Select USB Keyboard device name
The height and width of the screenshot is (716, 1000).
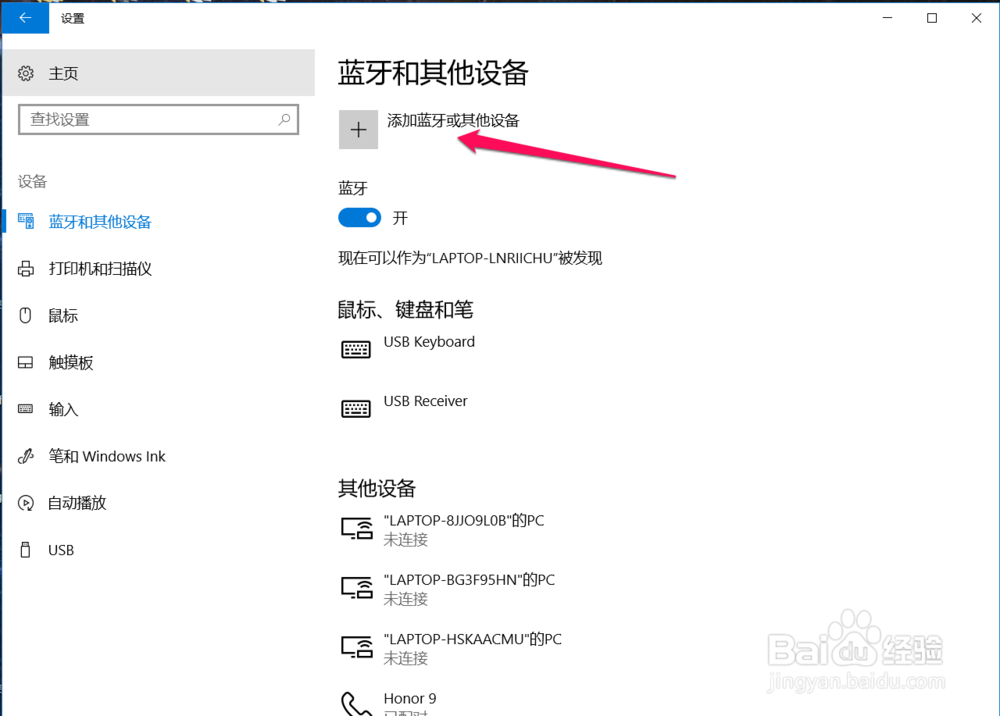tap(429, 342)
